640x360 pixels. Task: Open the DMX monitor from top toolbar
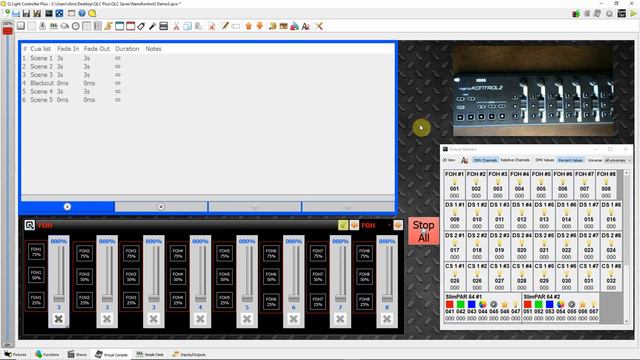pos(49,13)
